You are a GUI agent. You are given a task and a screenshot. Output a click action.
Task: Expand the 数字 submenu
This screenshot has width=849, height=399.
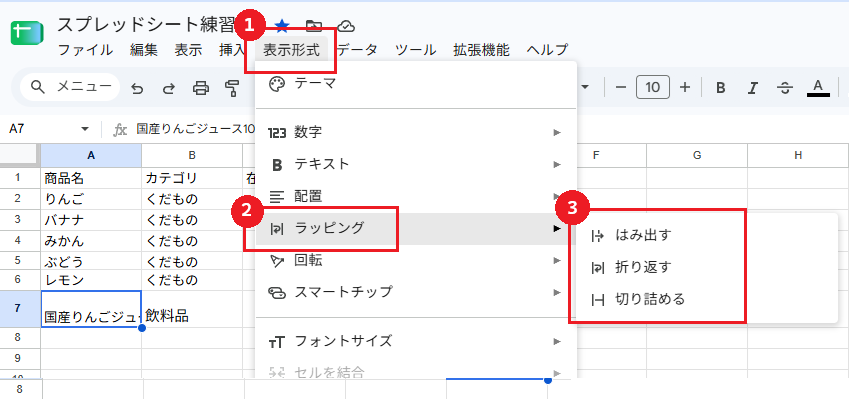point(415,132)
